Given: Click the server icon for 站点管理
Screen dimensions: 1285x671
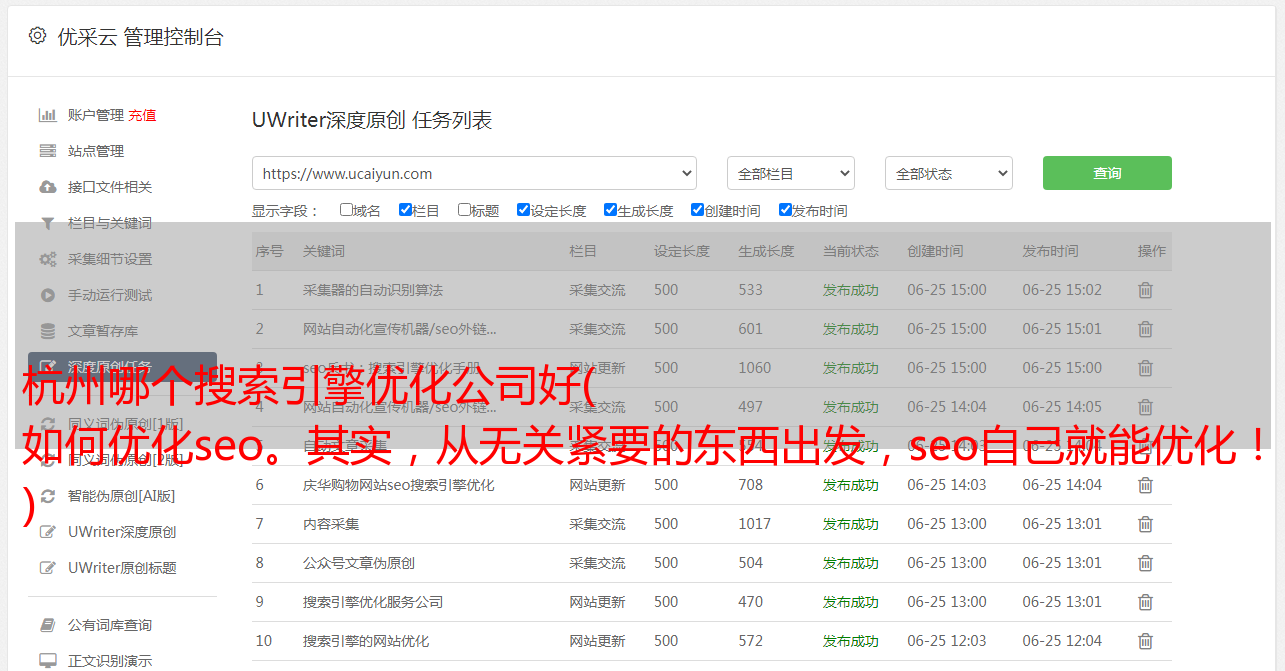Looking at the screenshot, I should (47, 151).
